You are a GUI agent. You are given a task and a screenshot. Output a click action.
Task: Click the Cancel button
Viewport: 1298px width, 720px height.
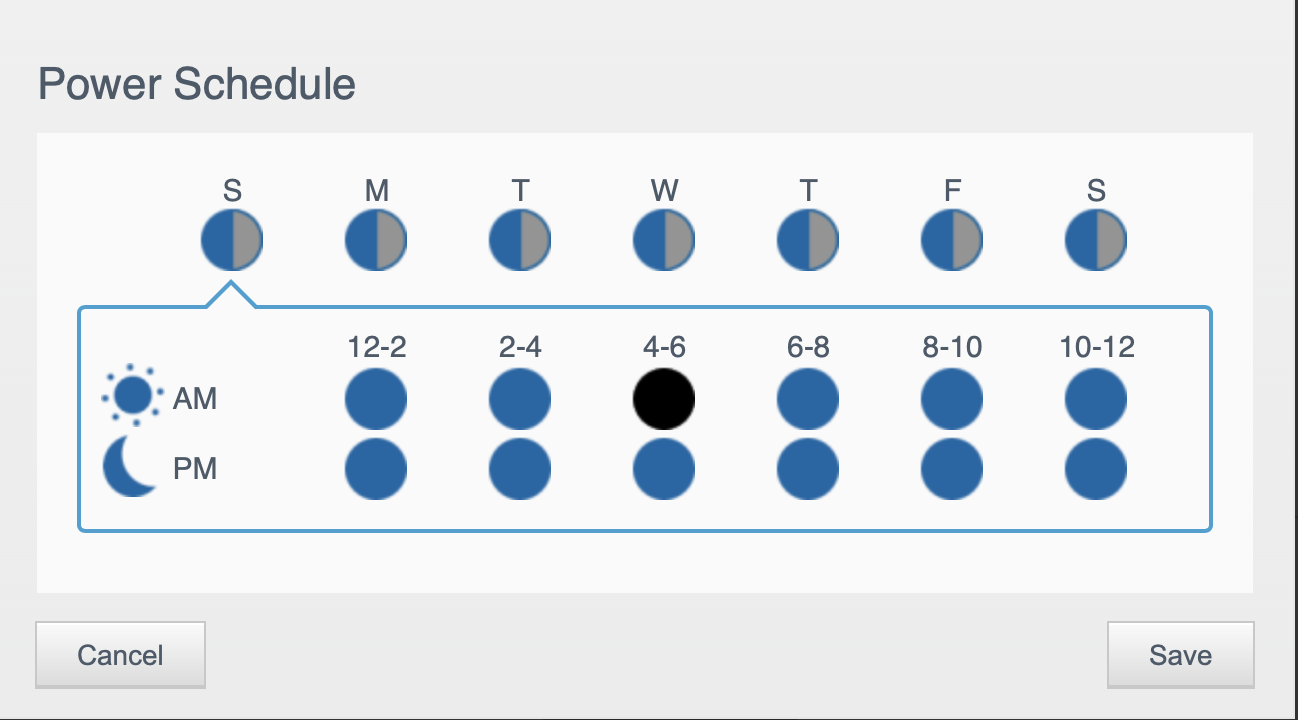tap(120, 655)
